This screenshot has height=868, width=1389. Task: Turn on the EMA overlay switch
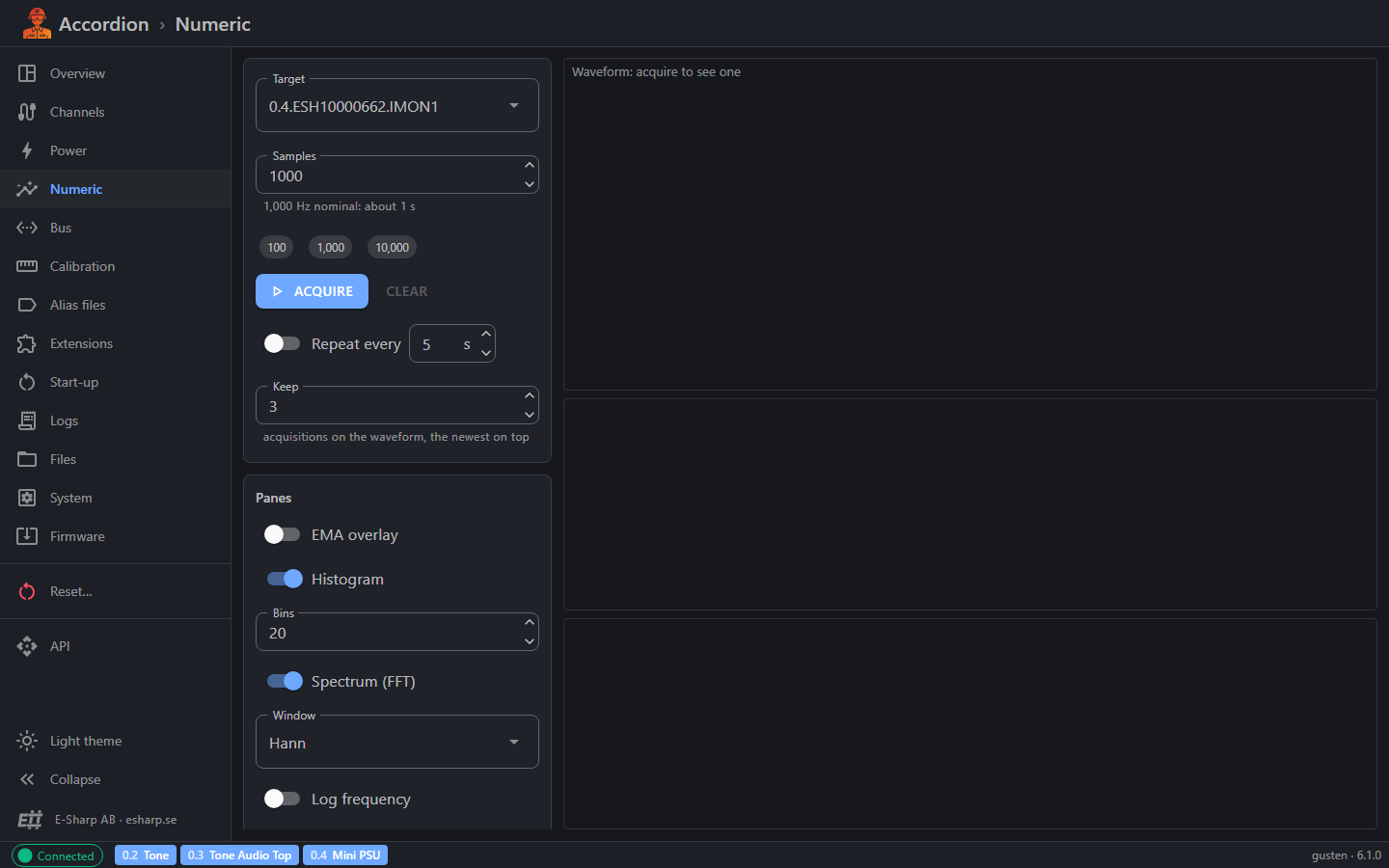pyautogui.click(x=283, y=534)
